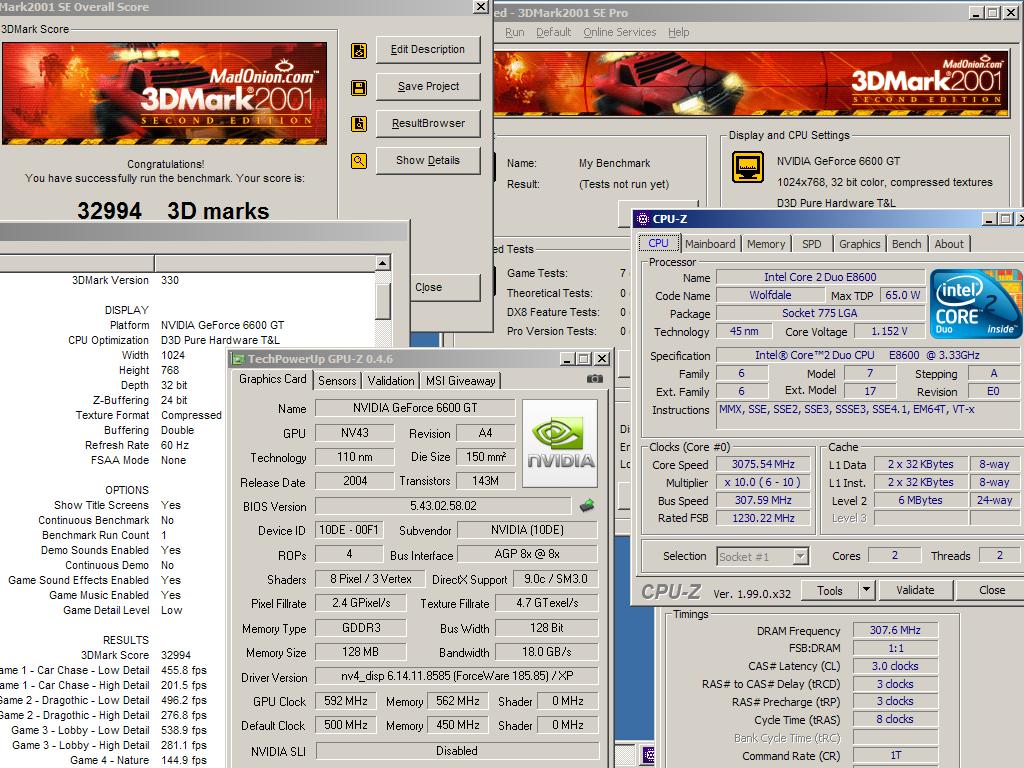Switch to Mainboard tab in CPU-Z

click(710, 244)
